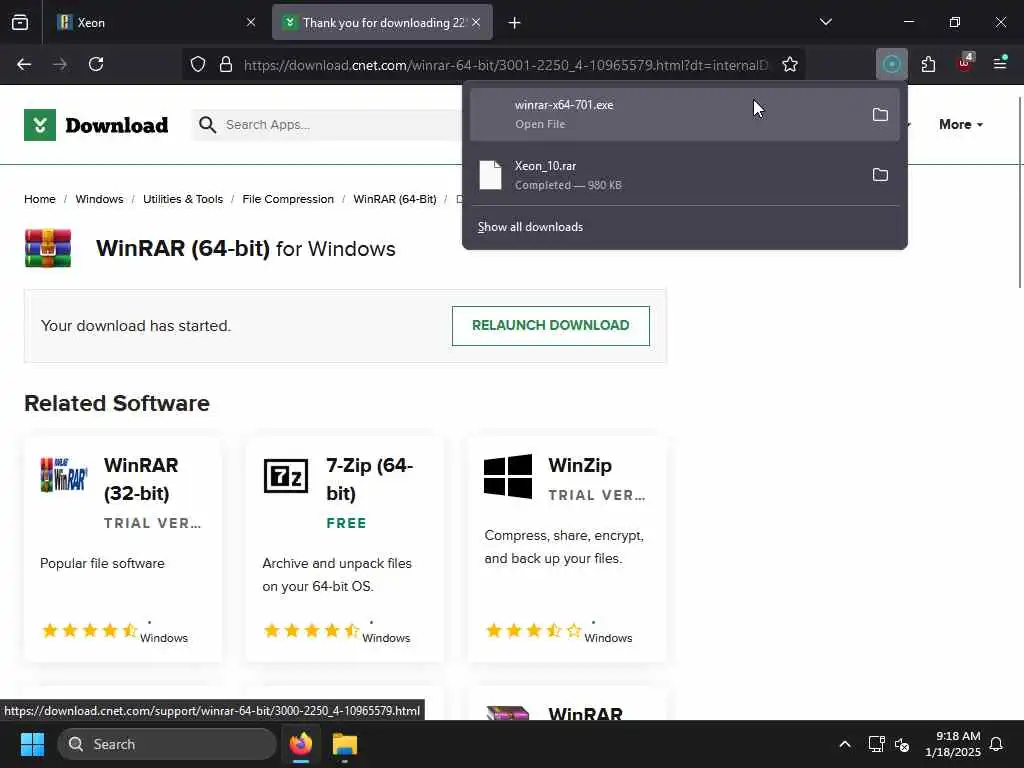
Task: Close the Thank you for downloading tab
Action: pos(476,23)
